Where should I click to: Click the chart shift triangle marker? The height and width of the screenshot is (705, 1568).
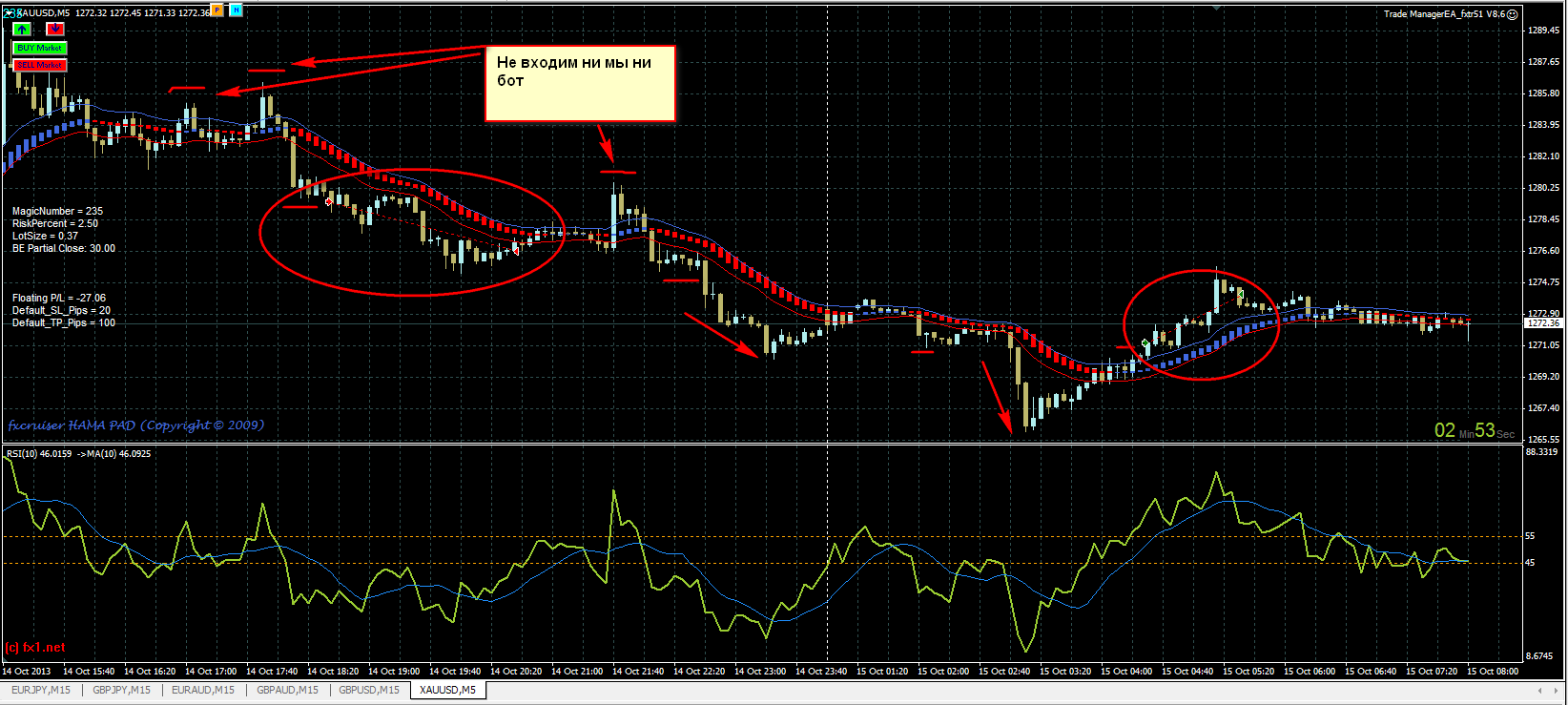pyautogui.click(x=1216, y=8)
